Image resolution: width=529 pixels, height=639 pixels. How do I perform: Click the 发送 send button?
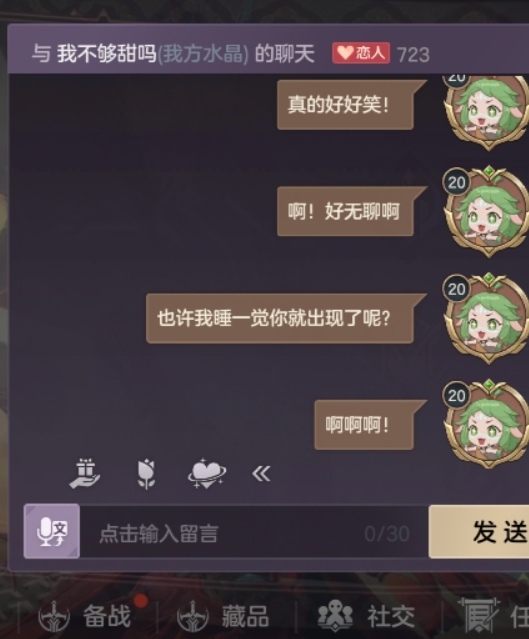pyautogui.click(x=479, y=531)
